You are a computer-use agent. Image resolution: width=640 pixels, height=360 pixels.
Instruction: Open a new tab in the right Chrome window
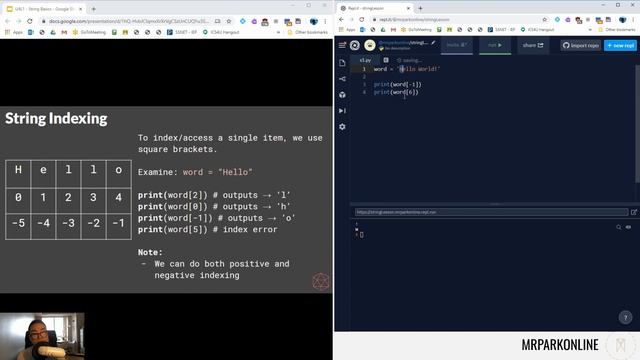420,8
